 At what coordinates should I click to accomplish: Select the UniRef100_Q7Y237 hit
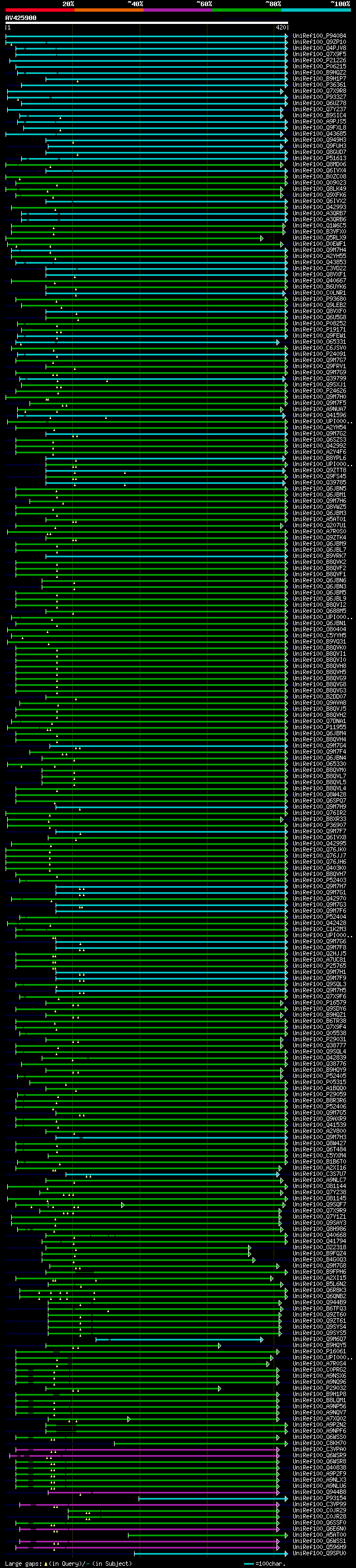coord(319,110)
